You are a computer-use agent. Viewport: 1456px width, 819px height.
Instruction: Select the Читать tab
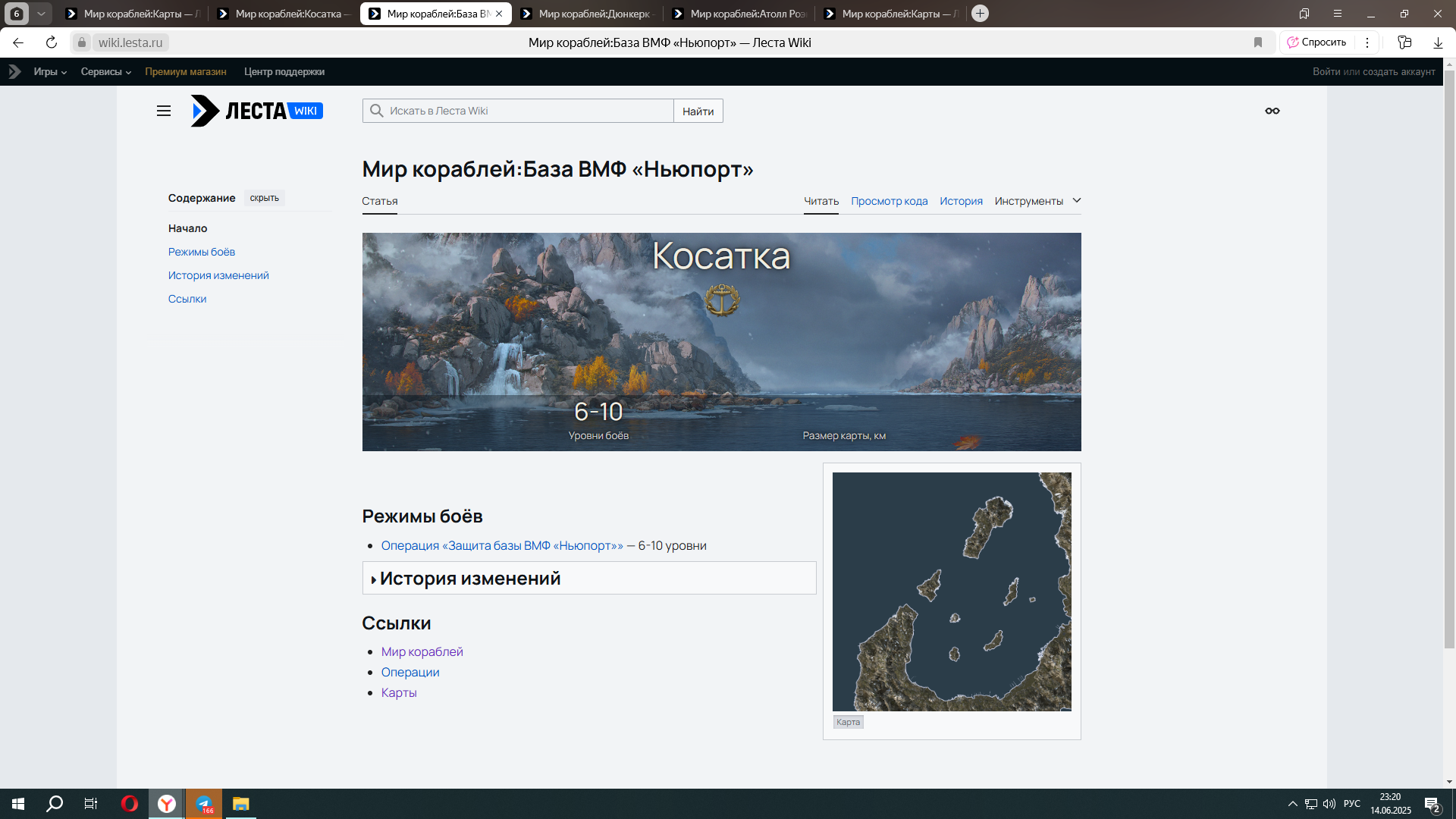click(x=821, y=201)
